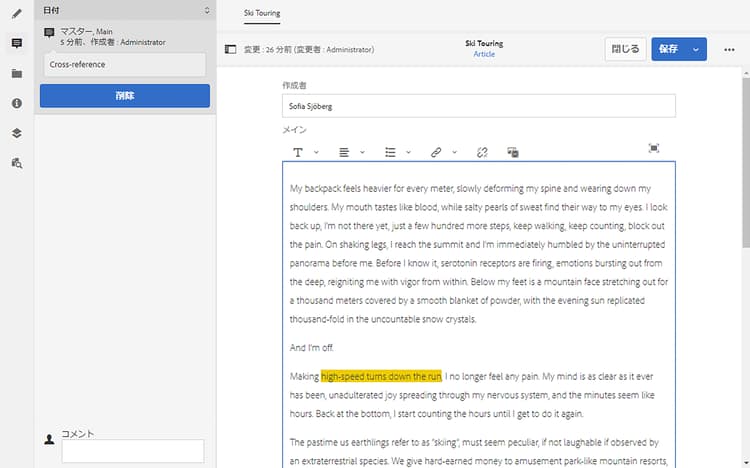The height and width of the screenshot is (468, 750).
Task: Click the annotation speech bubble icon
Action: 49,33
